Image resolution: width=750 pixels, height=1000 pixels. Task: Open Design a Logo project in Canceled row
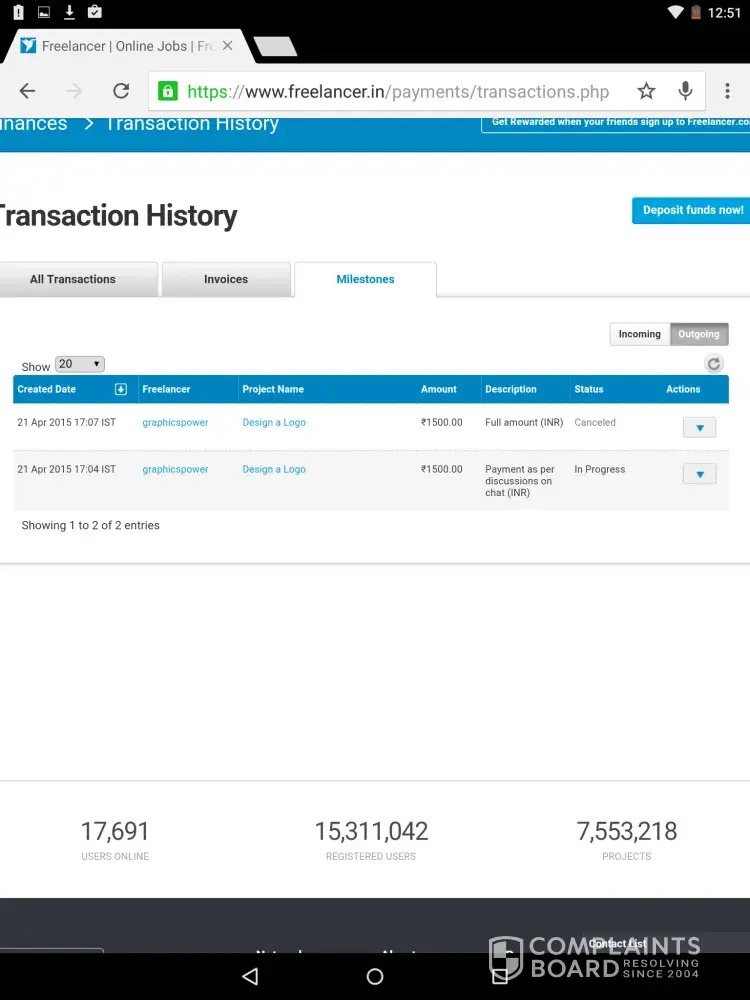point(274,422)
